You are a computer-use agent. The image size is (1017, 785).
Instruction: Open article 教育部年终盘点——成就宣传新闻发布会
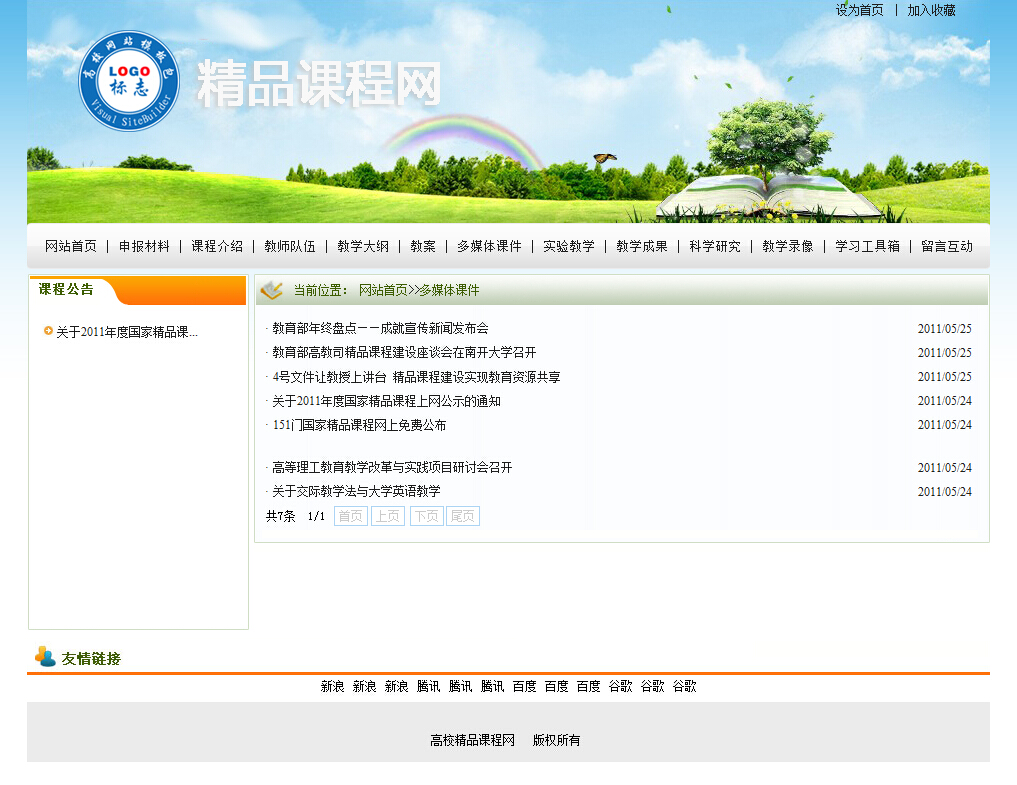380,328
